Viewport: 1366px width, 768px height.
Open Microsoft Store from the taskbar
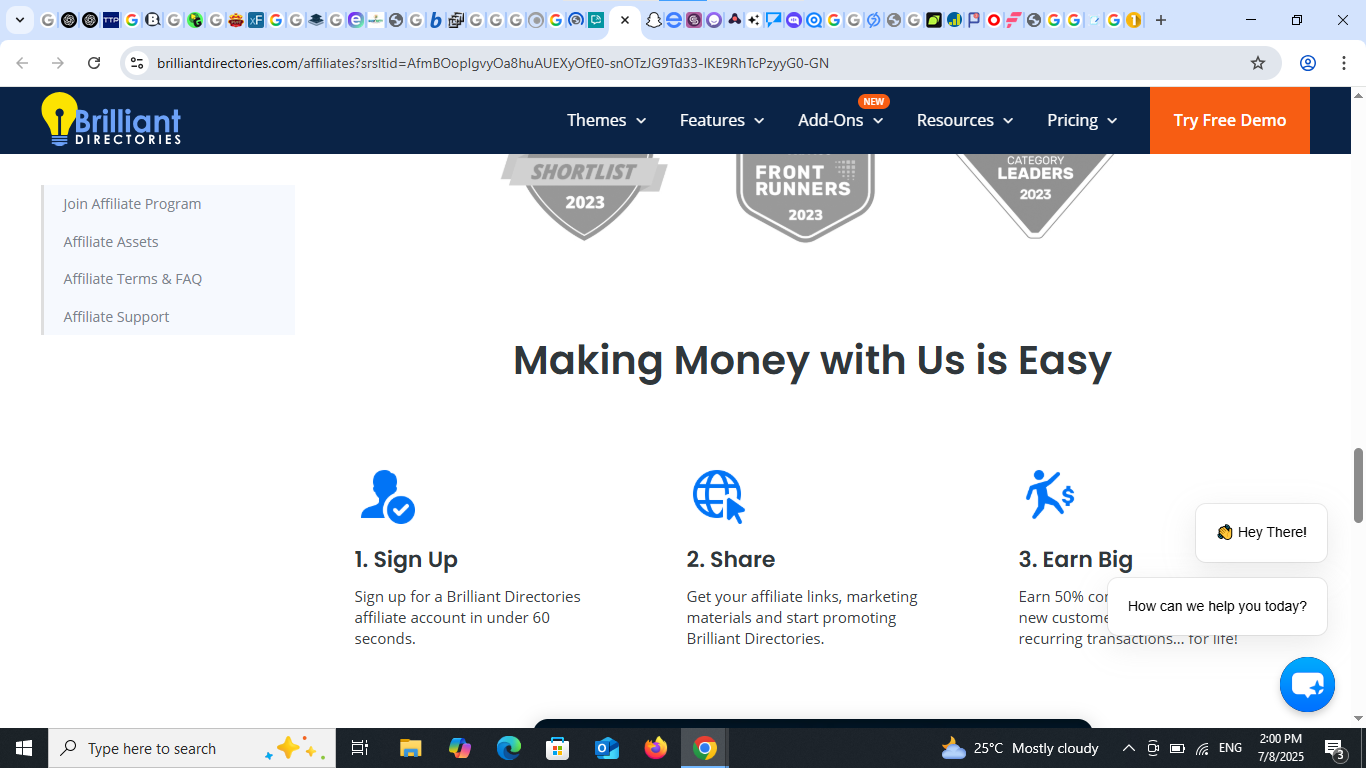pos(557,748)
